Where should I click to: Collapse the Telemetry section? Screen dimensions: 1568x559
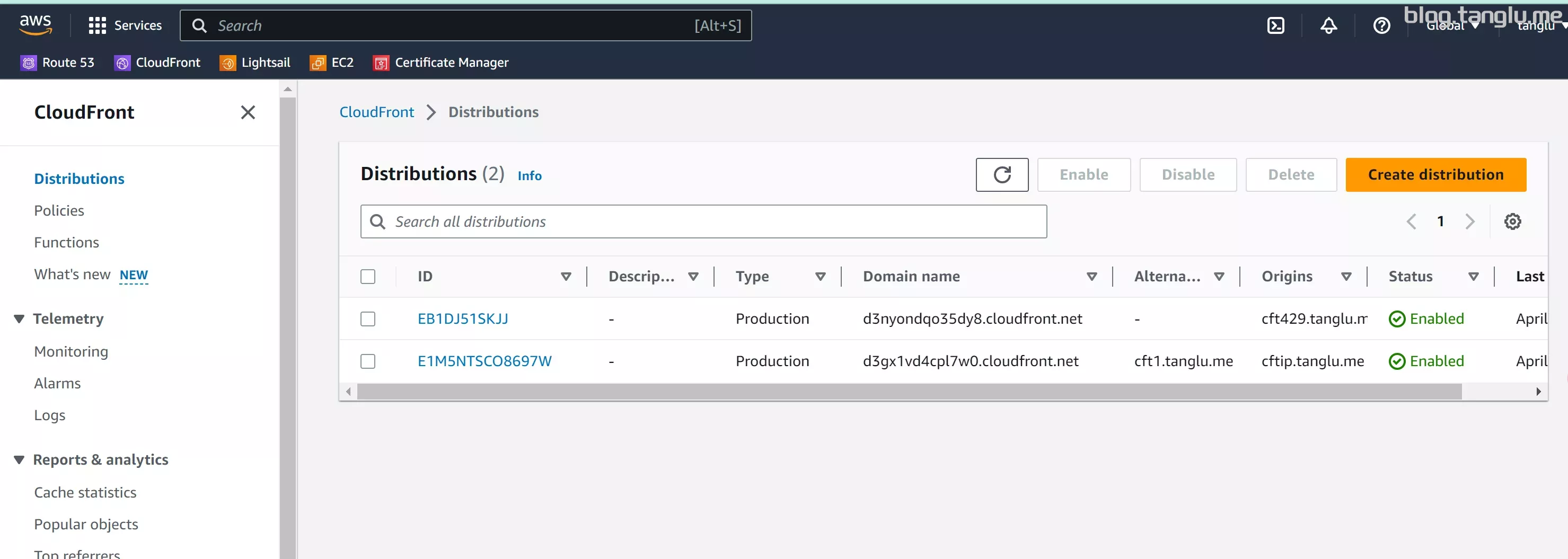point(19,319)
